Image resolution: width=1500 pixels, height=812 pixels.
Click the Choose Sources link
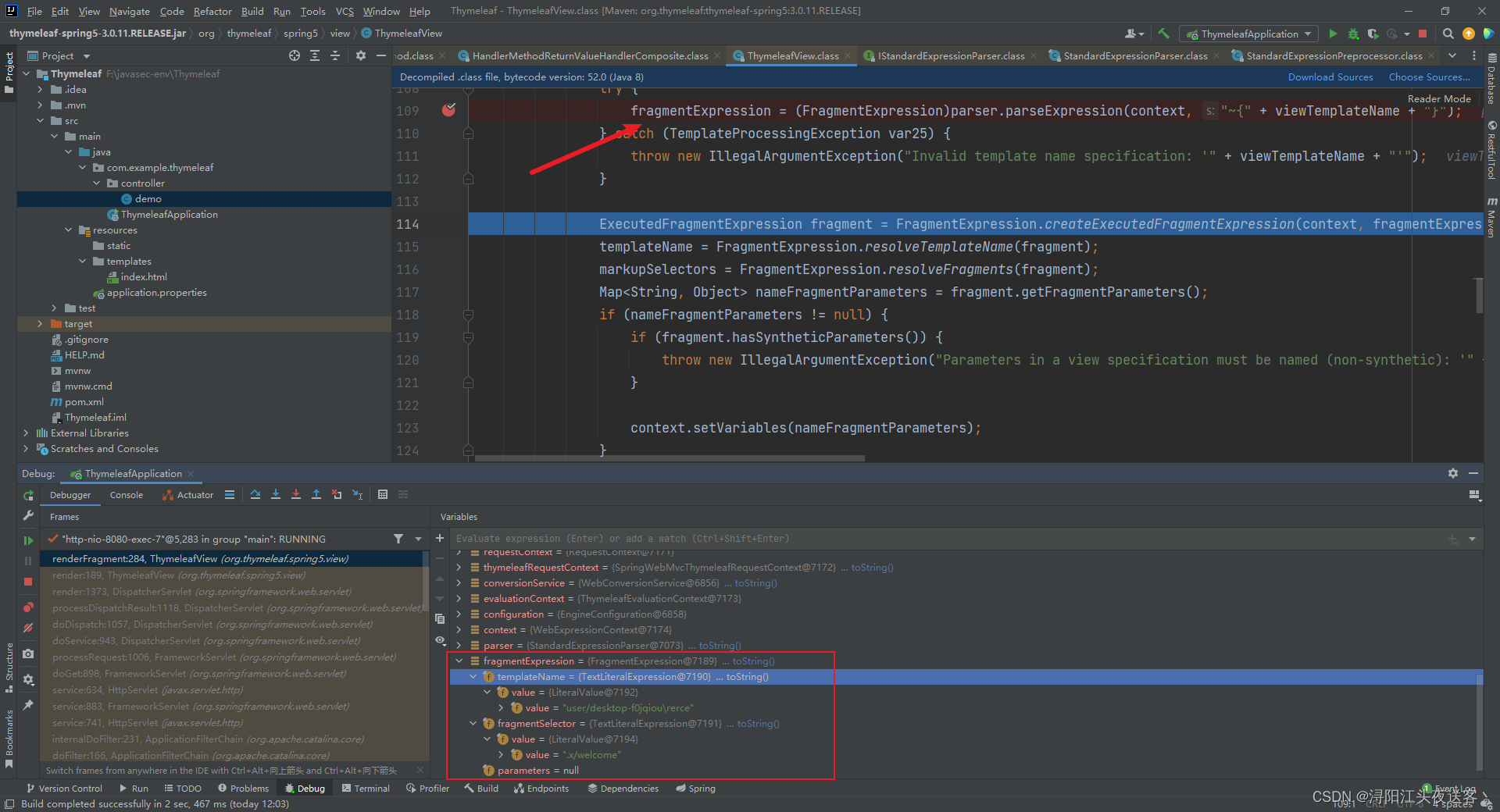(1428, 77)
